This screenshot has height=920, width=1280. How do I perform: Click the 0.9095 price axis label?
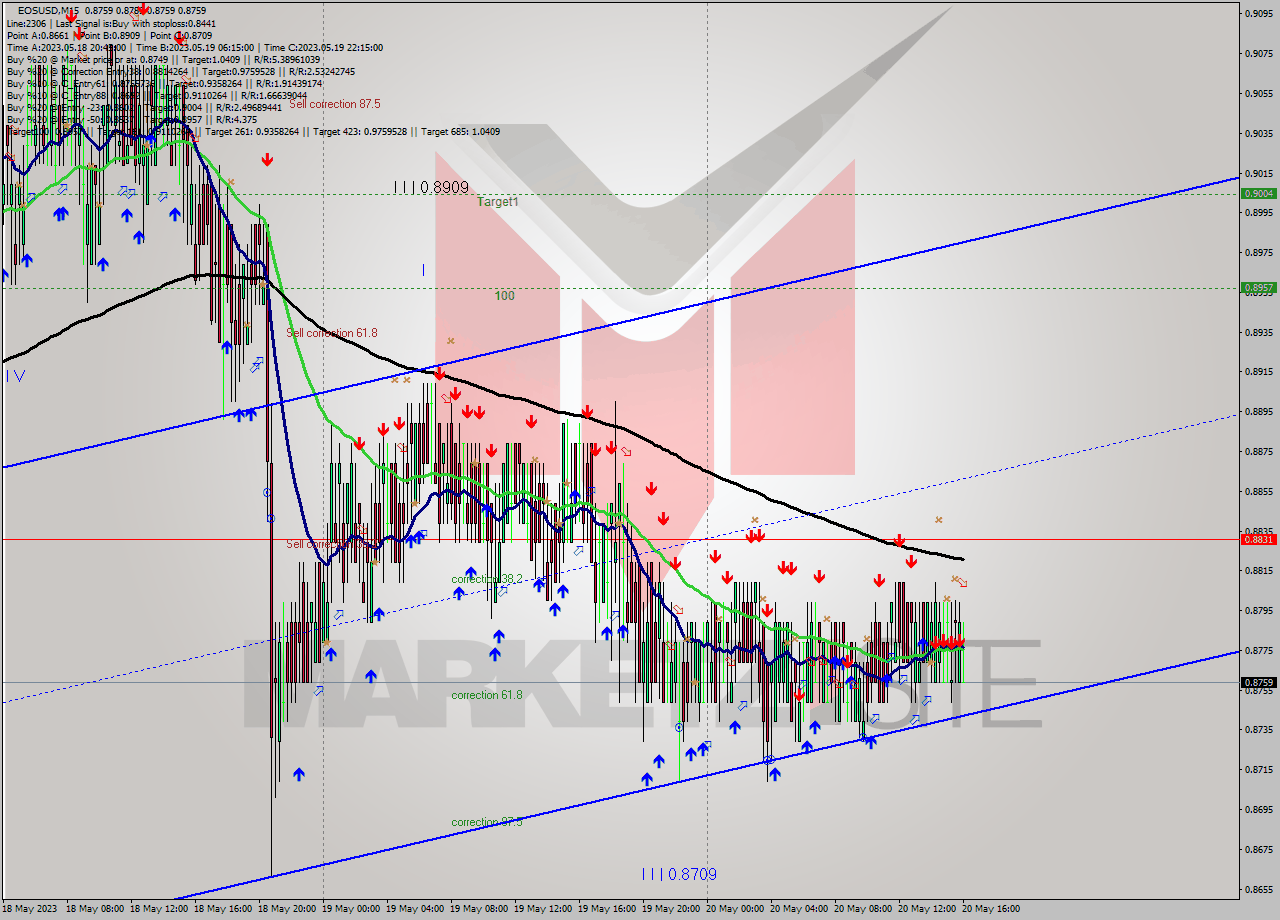(x=1258, y=13)
